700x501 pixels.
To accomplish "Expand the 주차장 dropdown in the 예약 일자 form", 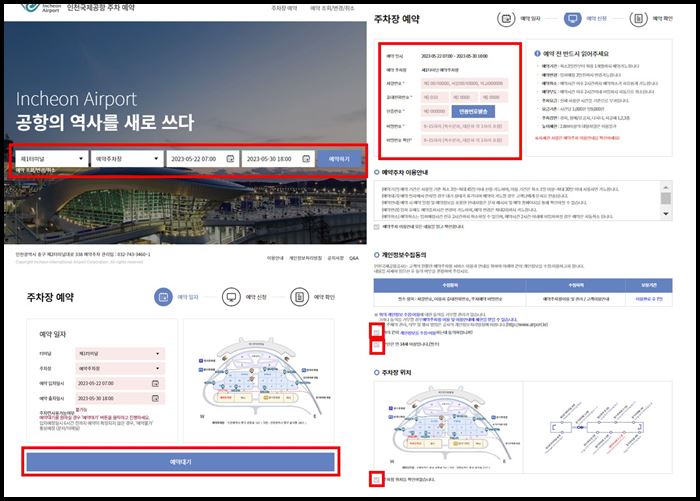I will [120, 368].
